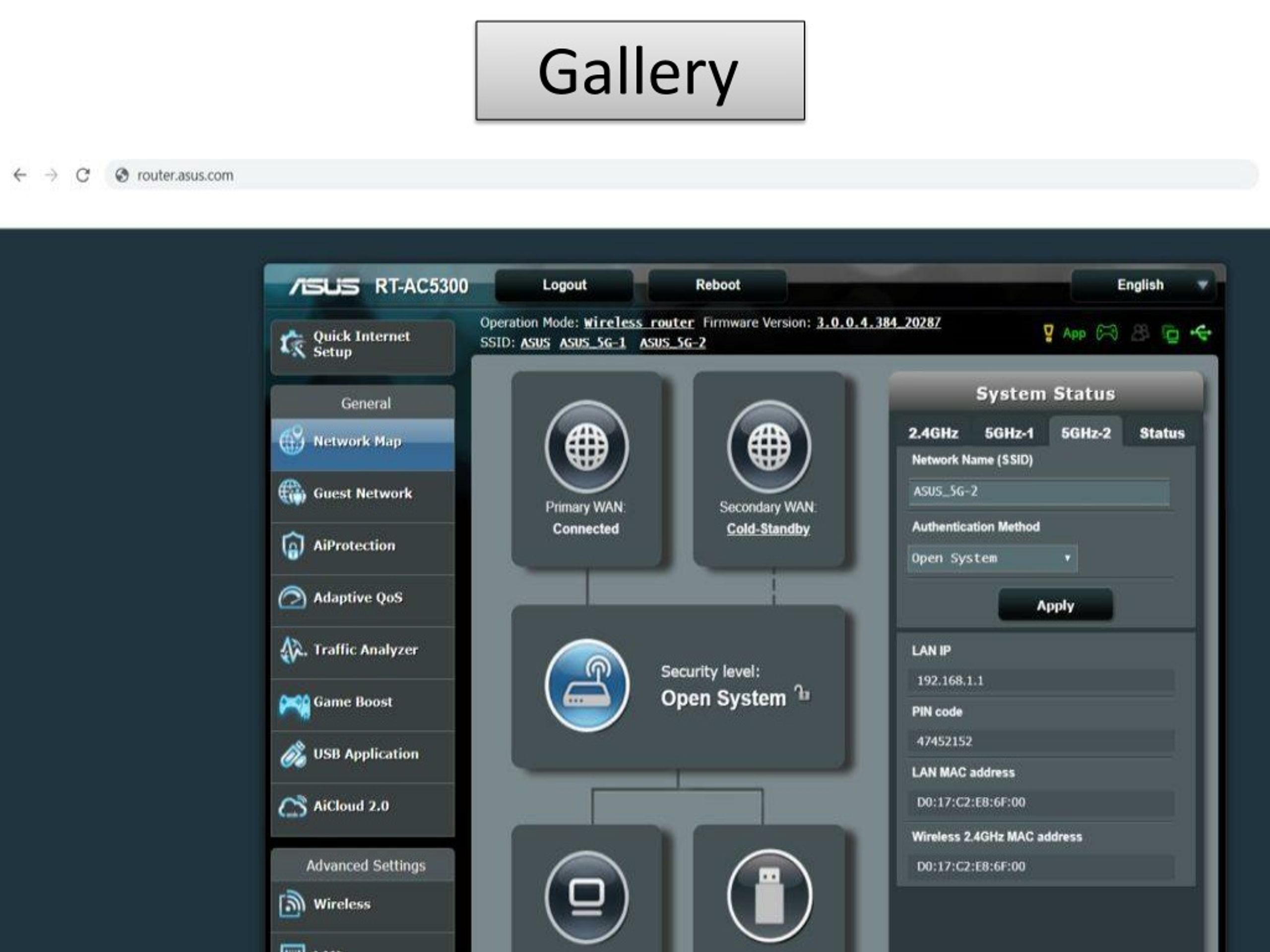Click the Apply button
1270x952 pixels.
(x=1055, y=605)
